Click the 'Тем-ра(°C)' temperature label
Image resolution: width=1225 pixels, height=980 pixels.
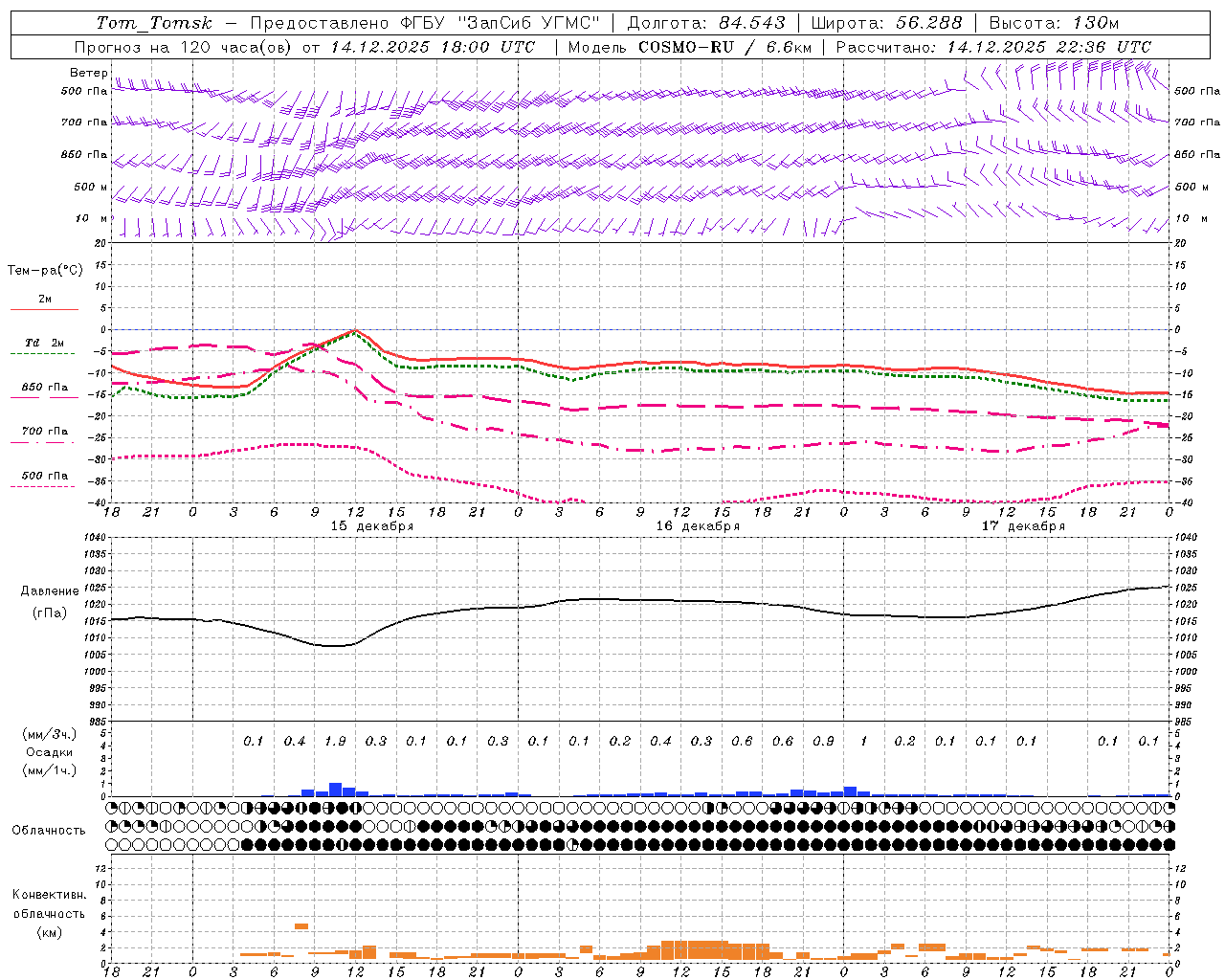pyautogui.click(x=45, y=271)
